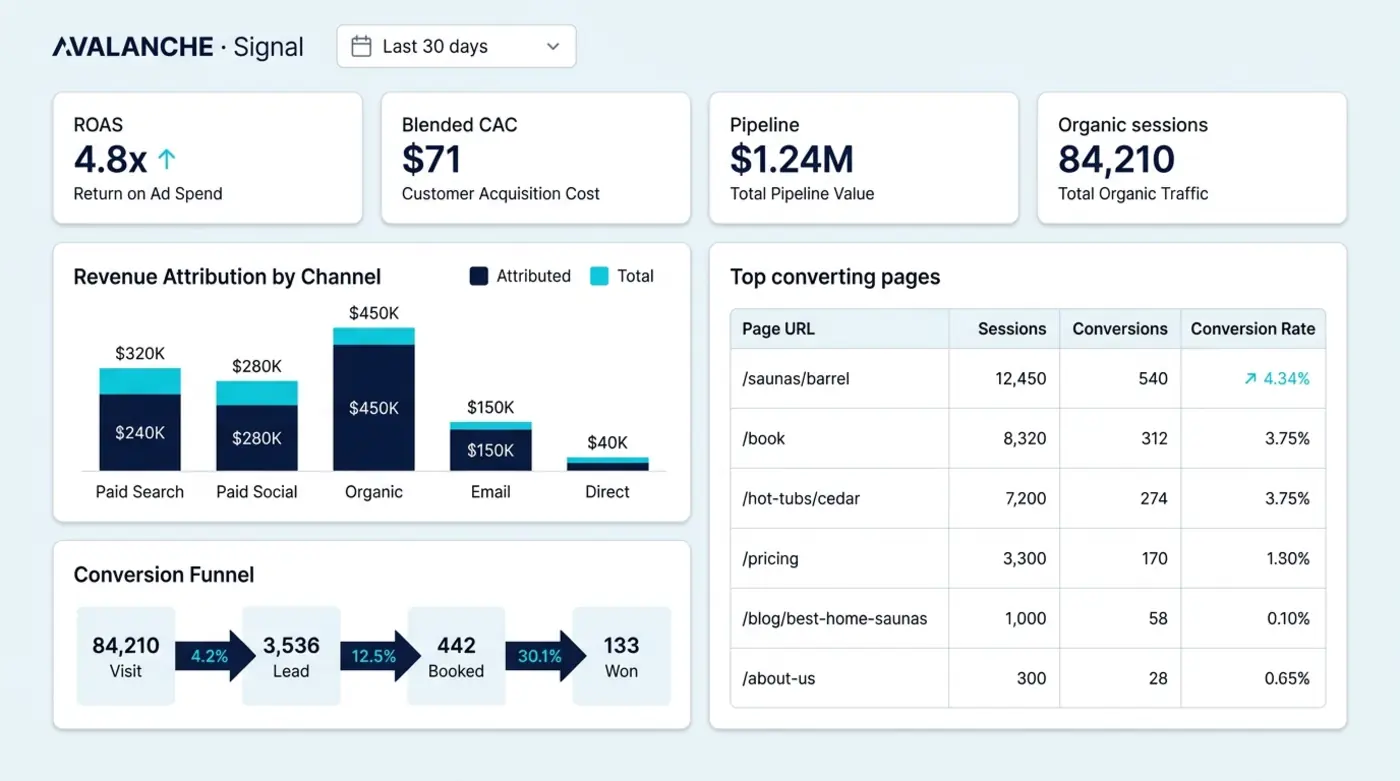1400x781 pixels.
Task: Select the 3,536 Lead funnel stage
Action: pos(291,656)
